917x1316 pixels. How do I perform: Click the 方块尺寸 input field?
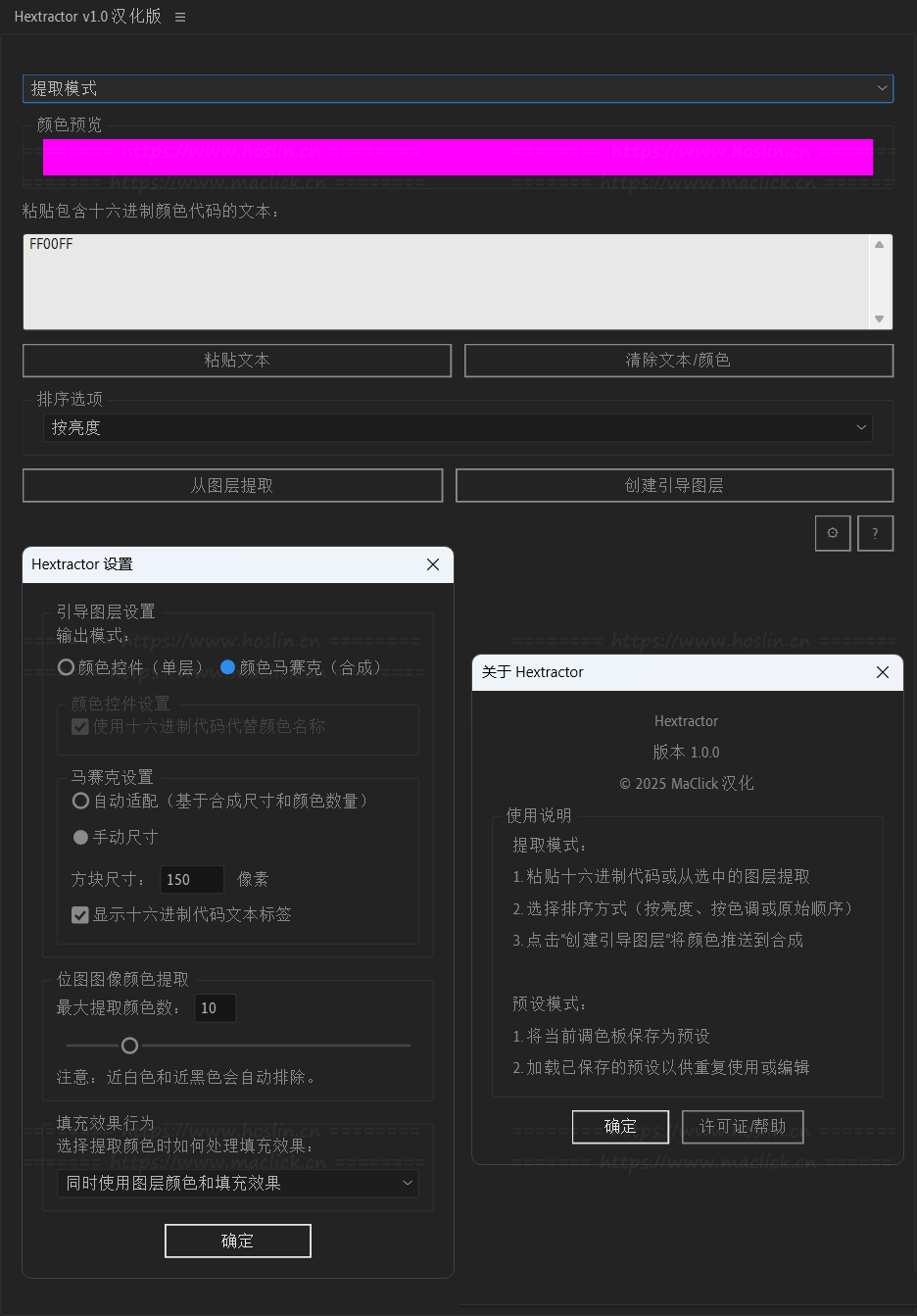point(191,879)
